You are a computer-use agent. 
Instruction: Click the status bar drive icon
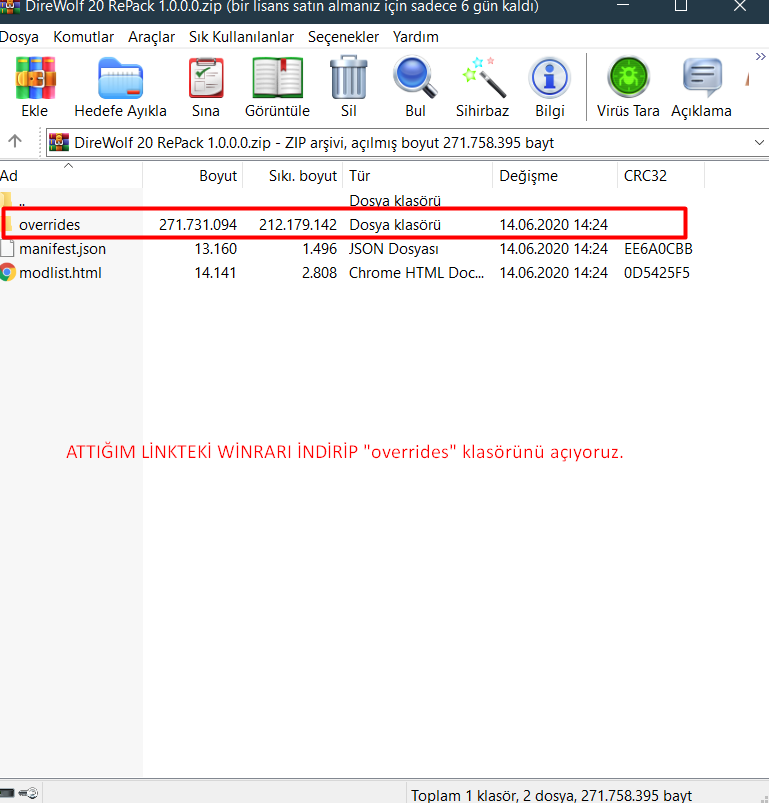(x=7, y=793)
